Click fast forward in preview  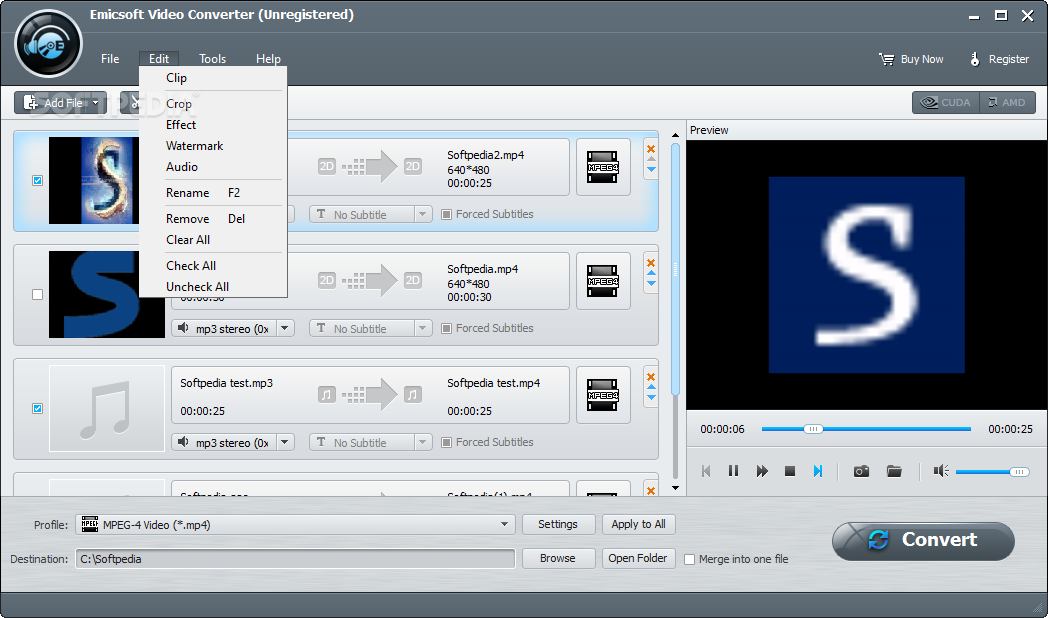point(762,471)
